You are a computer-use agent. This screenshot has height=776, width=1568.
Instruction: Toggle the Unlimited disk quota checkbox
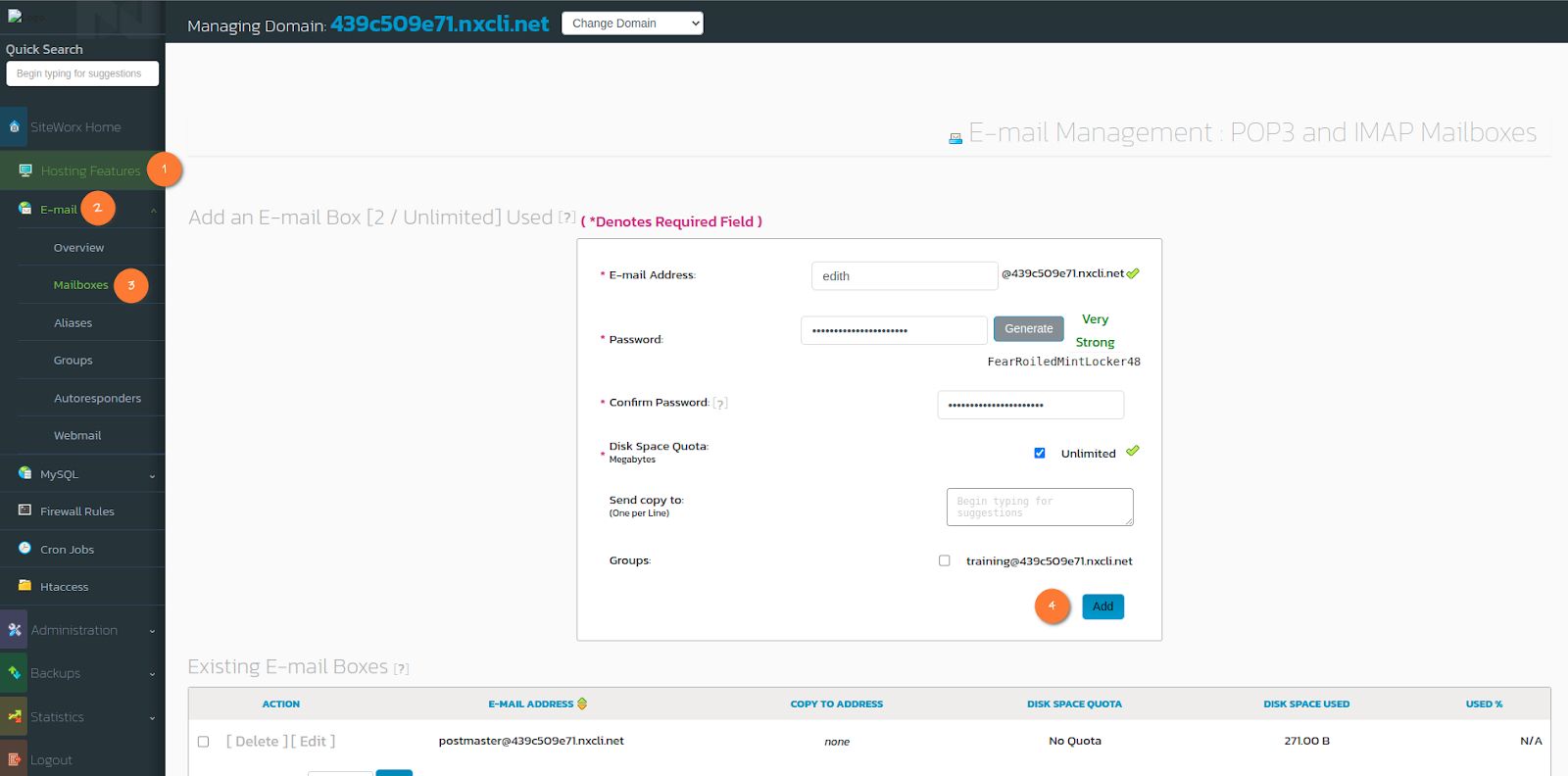[1040, 453]
